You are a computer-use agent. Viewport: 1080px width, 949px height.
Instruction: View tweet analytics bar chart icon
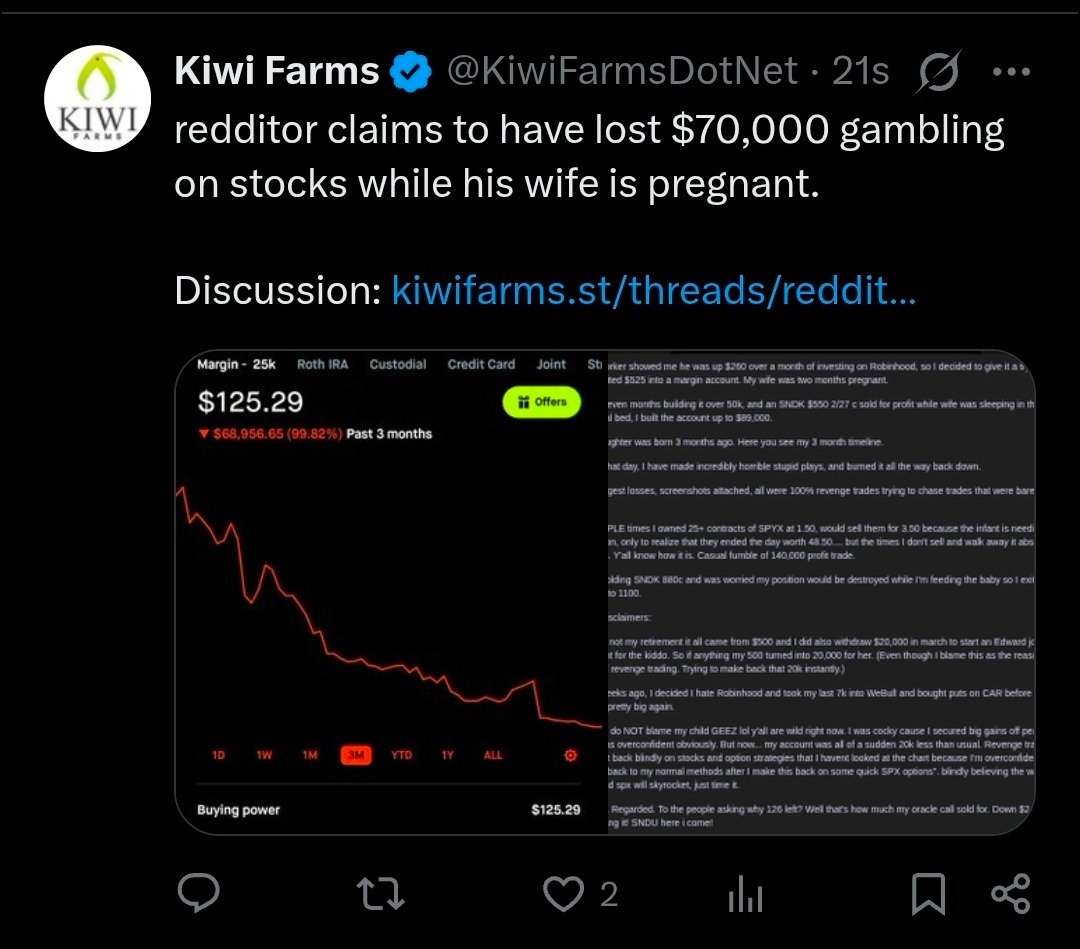coord(745,893)
